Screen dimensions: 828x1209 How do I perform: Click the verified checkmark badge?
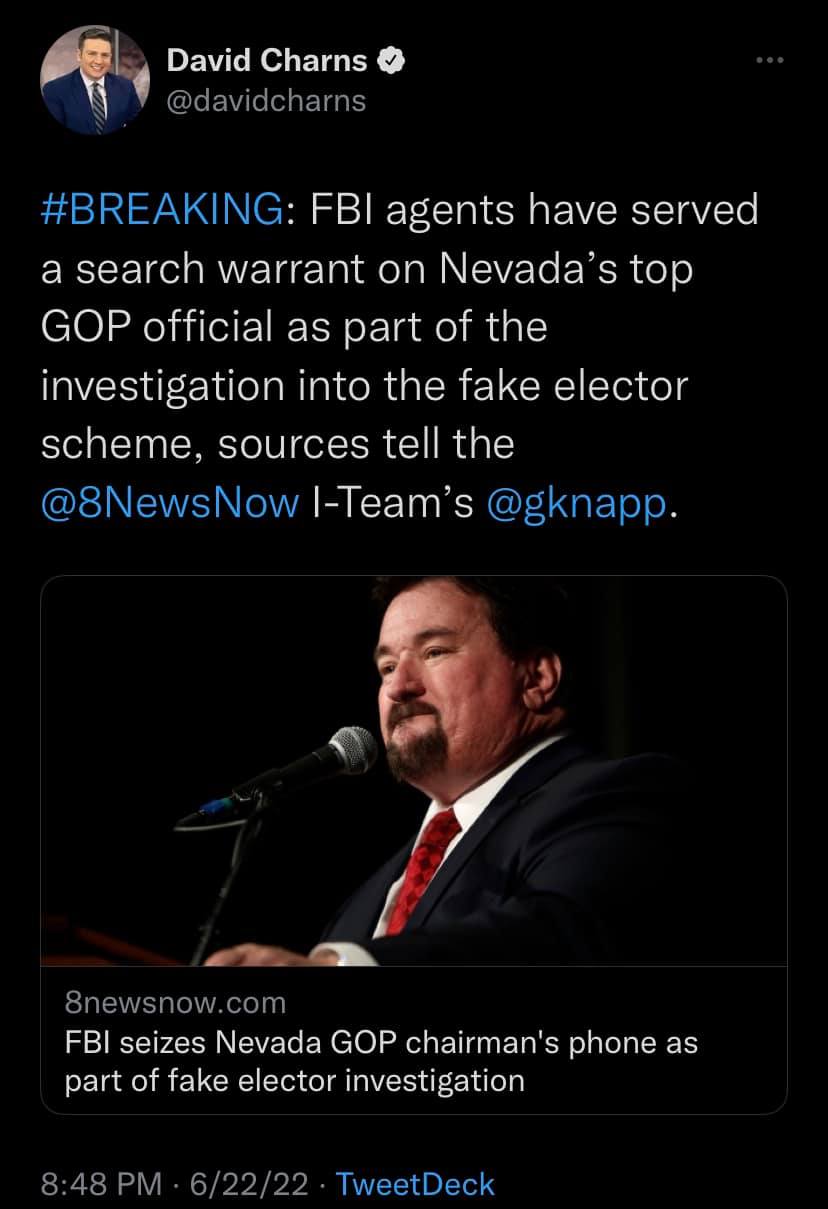coord(391,61)
